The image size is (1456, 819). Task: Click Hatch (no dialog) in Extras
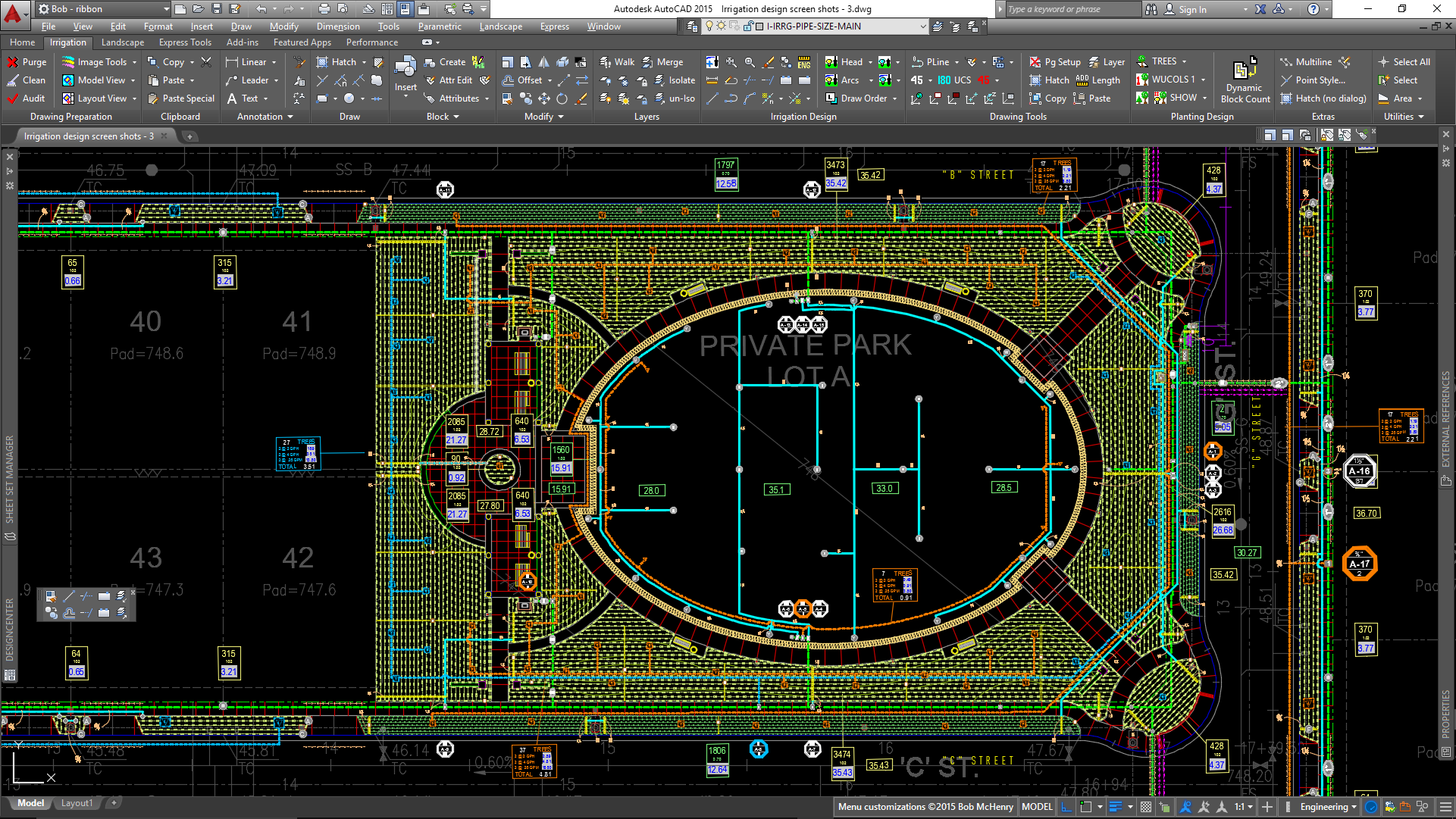[x=1323, y=98]
